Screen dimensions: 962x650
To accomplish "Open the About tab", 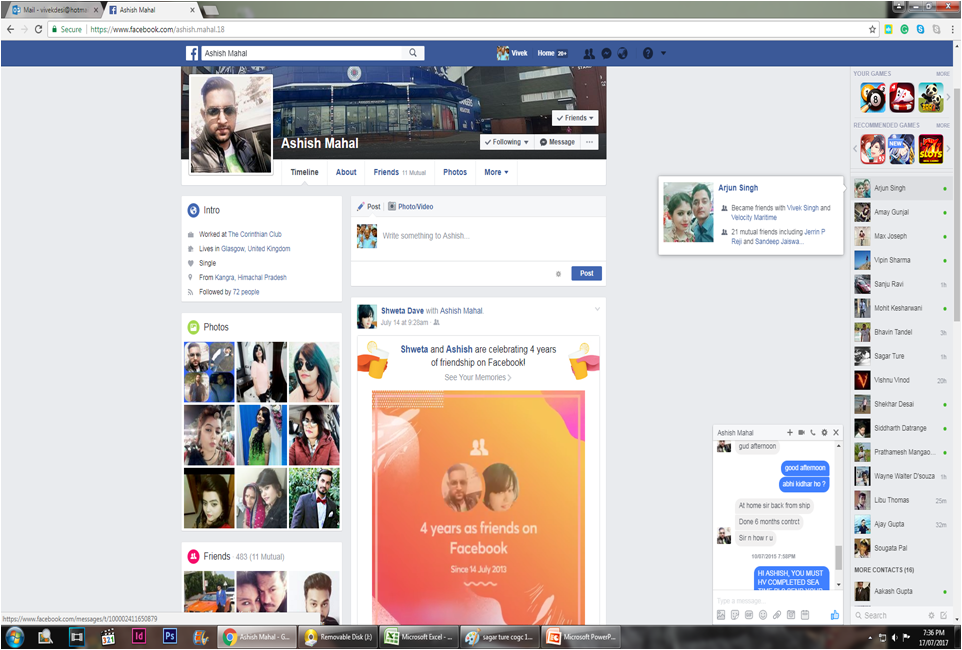I will click(346, 172).
